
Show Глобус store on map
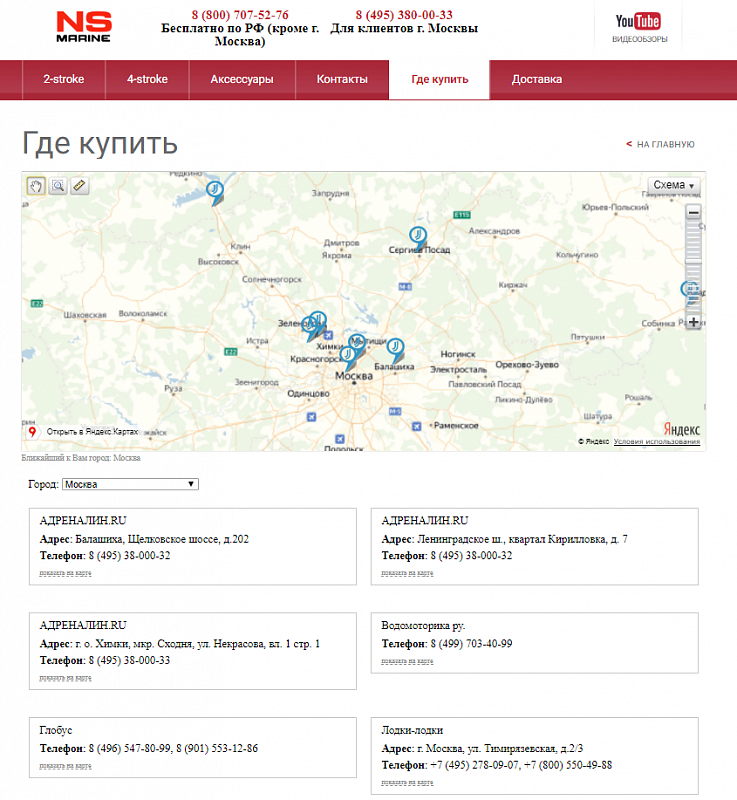point(65,766)
